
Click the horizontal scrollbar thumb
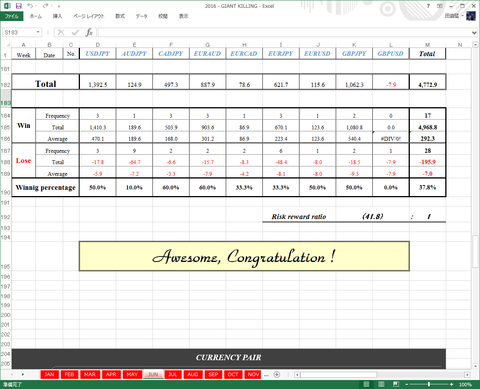339,375
